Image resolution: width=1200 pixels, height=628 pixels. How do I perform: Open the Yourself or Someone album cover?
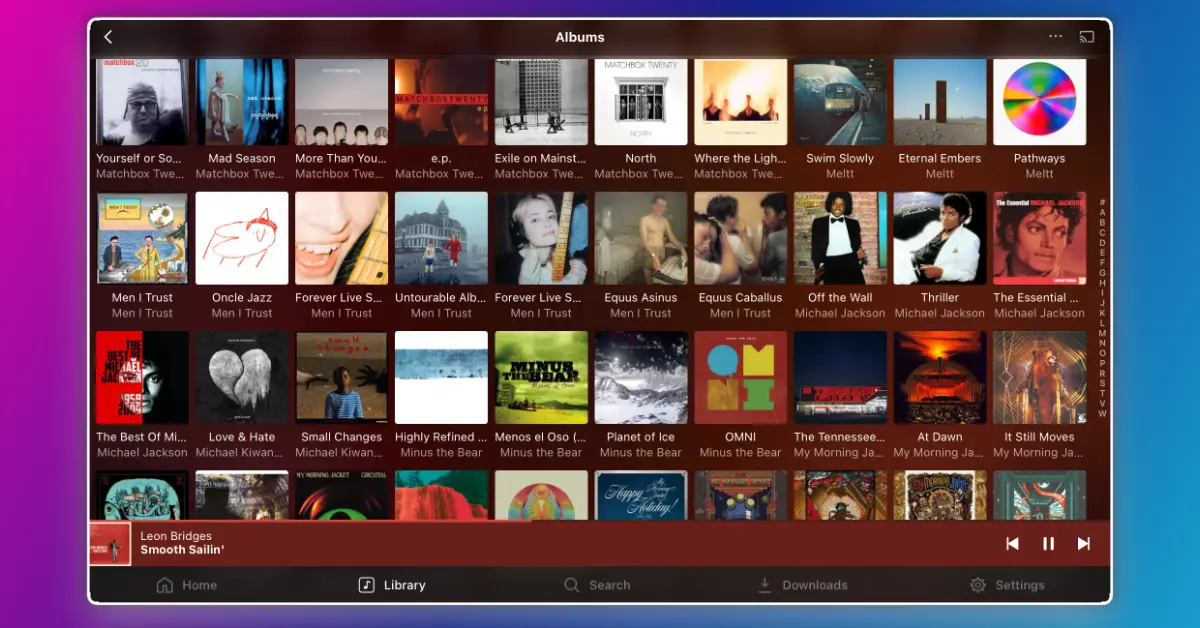(142, 102)
